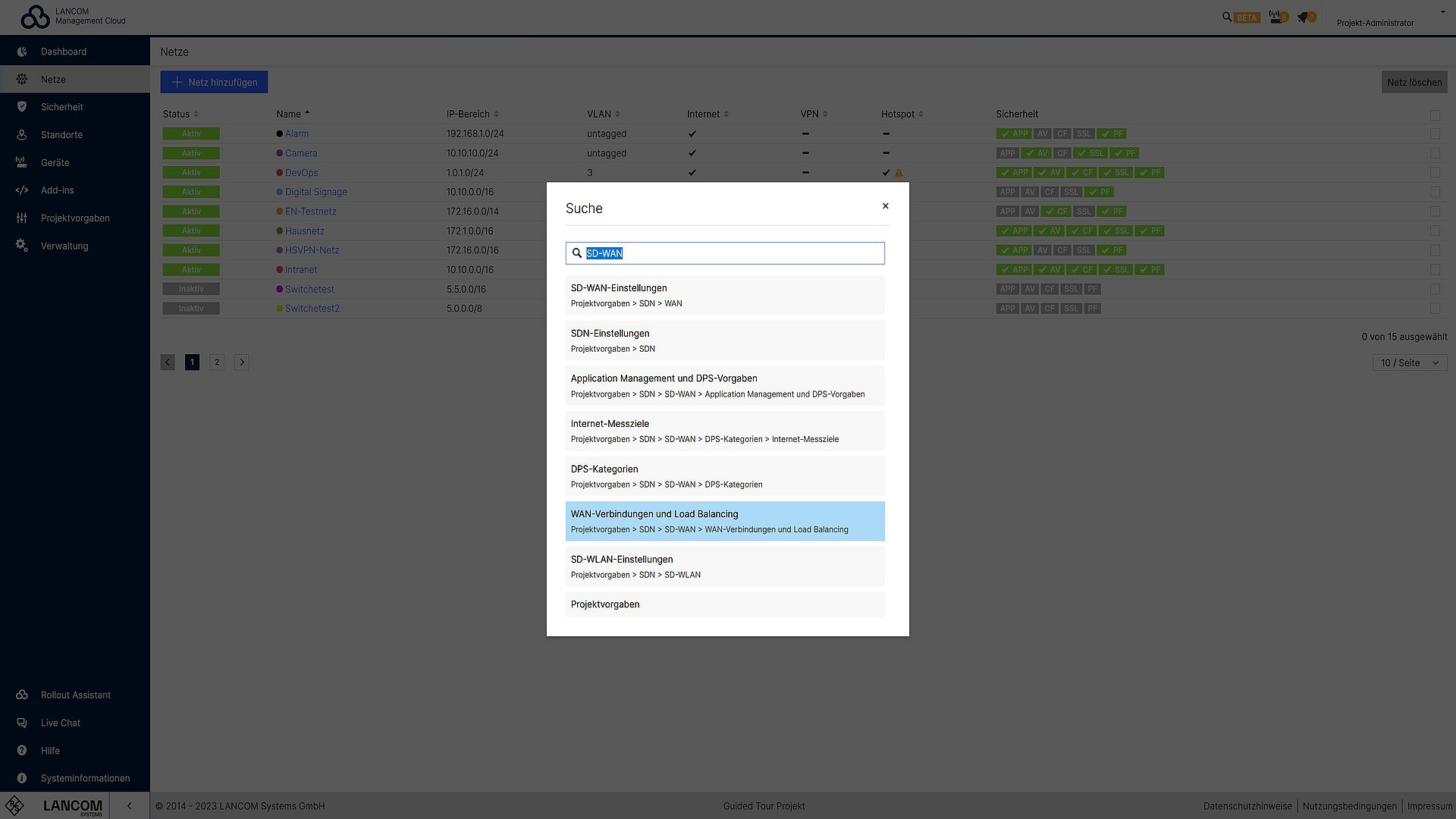Viewport: 1456px width, 819px height.
Task: Tick the checkbox for the Alarm network row
Action: click(x=1435, y=135)
